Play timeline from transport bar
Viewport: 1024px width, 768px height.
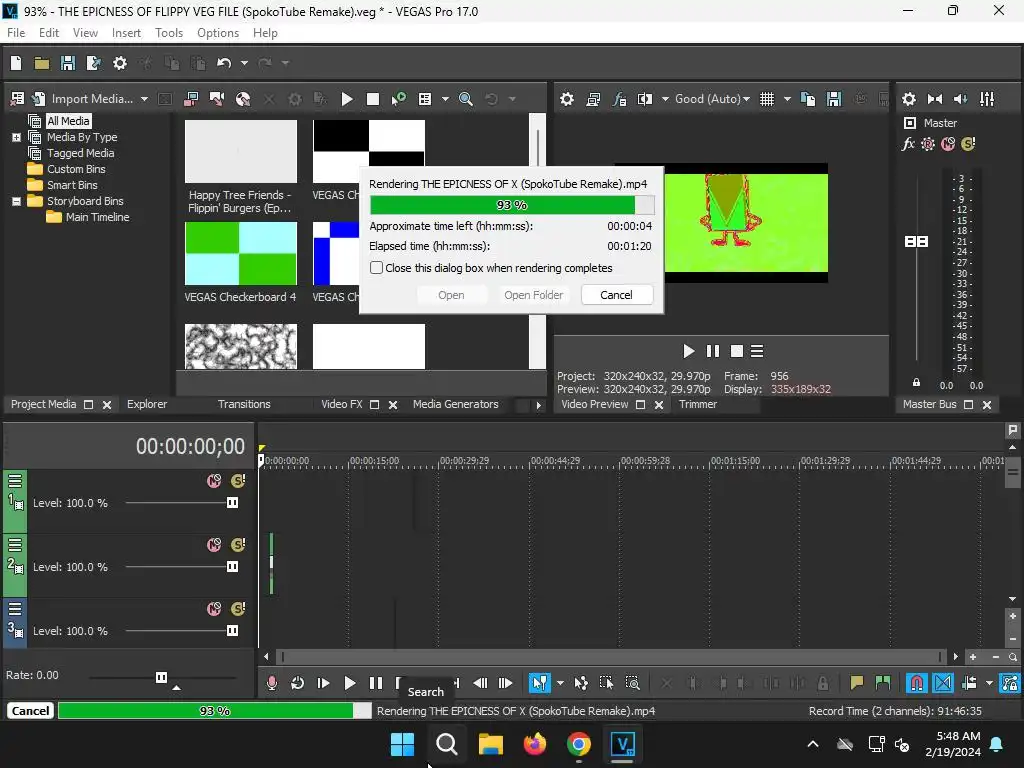point(349,683)
